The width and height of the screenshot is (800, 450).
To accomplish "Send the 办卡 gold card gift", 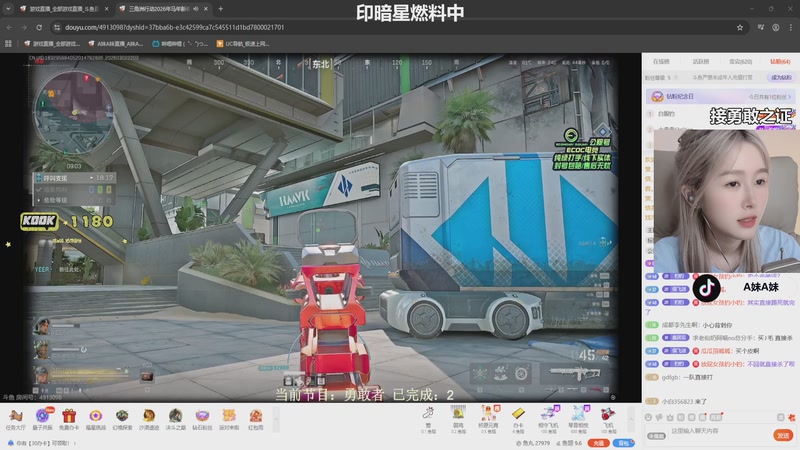I will [x=518, y=419].
